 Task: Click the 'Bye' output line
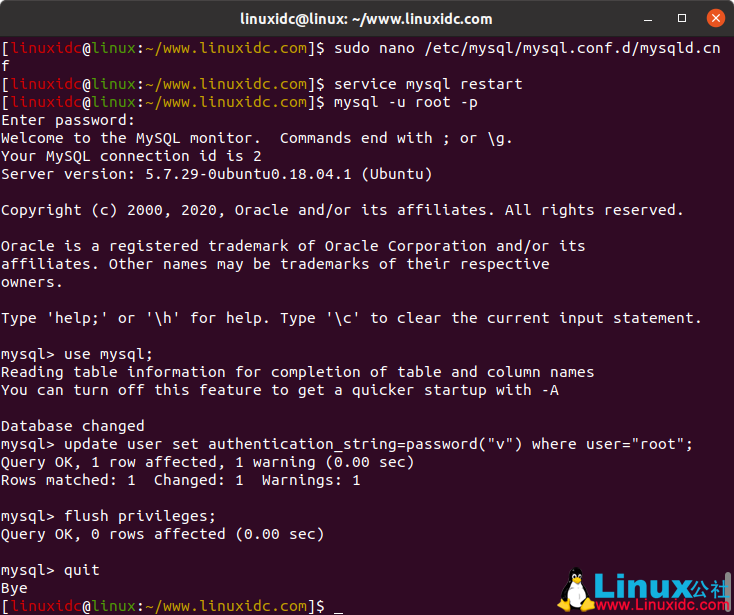click(14, 588)
